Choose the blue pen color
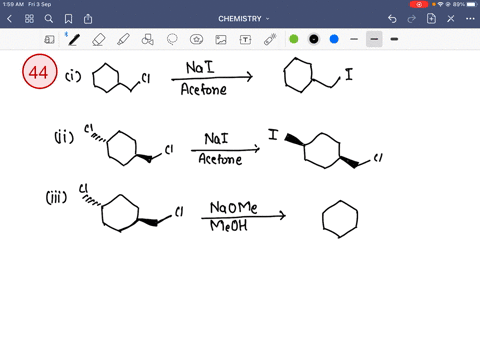 pyautogui.click(x=334, y=39)
